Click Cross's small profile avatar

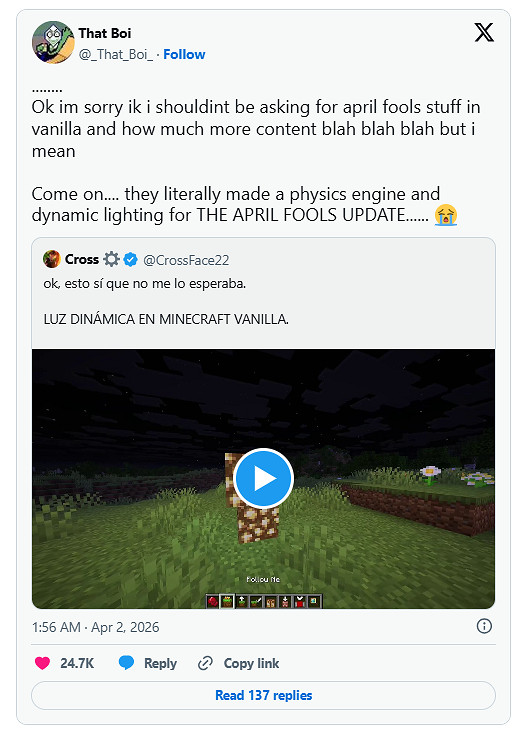pos(52,259)
